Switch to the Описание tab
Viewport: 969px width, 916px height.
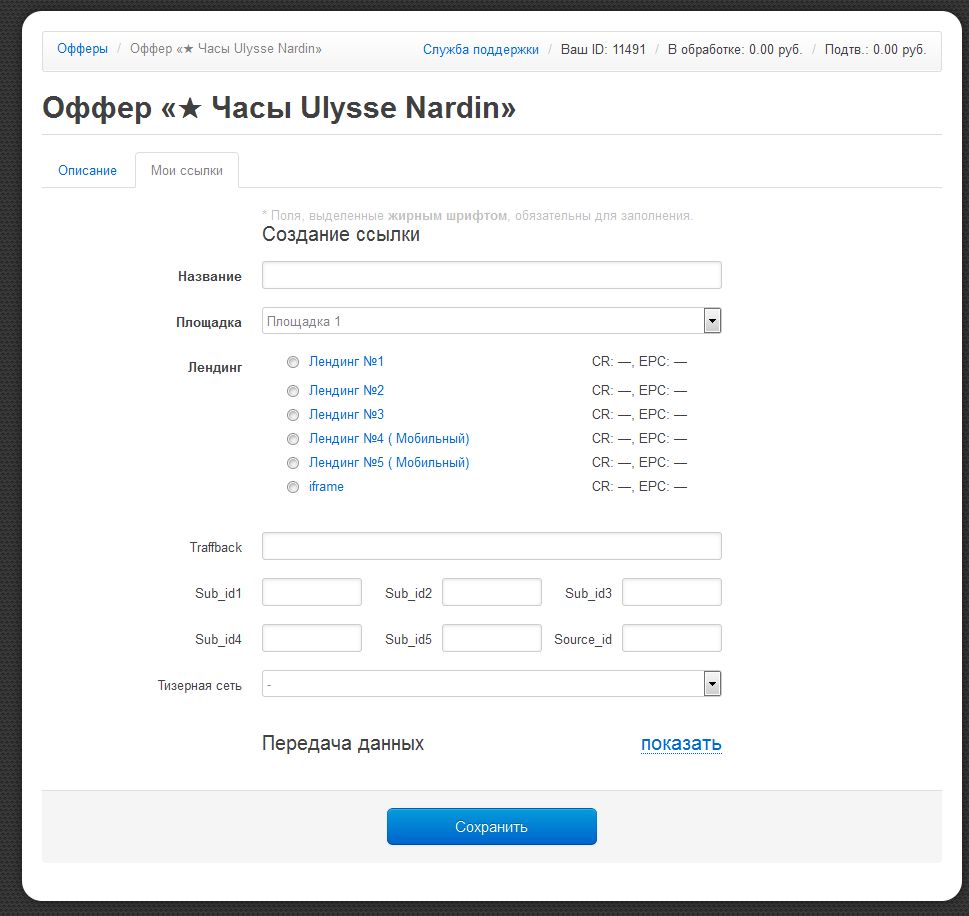click(x=87, y=171)
